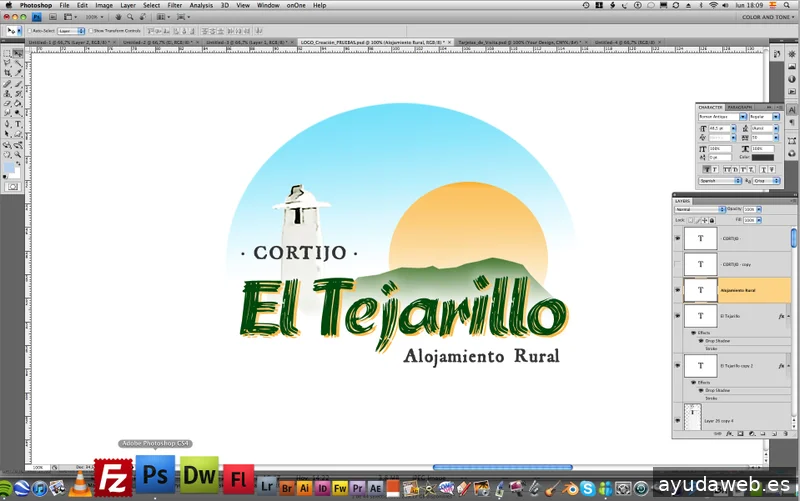This screenshot has height=501, width=800.
Task: Open the Layer menu
Action: pos(128,5)
